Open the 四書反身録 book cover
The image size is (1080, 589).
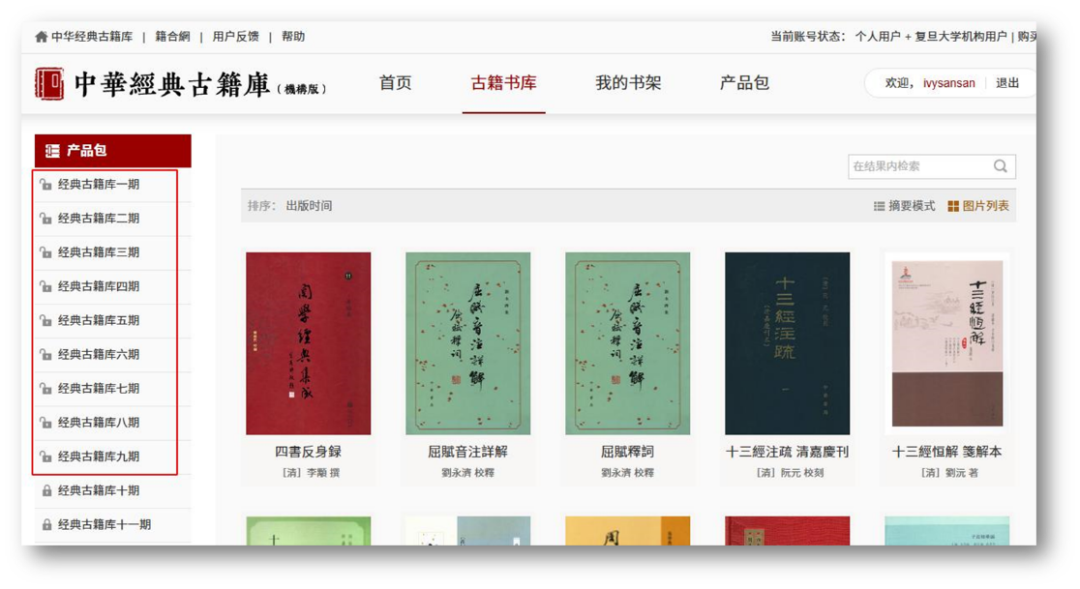tap(308, 343)
